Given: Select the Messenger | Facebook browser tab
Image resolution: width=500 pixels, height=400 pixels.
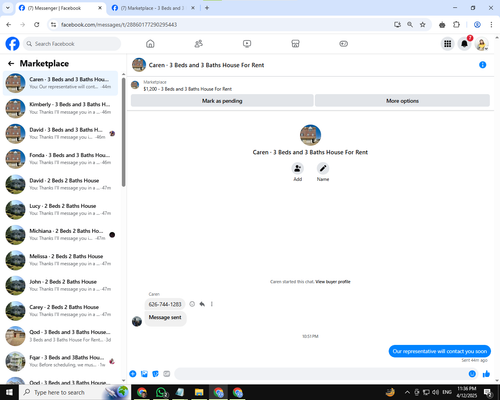Looking at the screenshot, I should point(60,8).
